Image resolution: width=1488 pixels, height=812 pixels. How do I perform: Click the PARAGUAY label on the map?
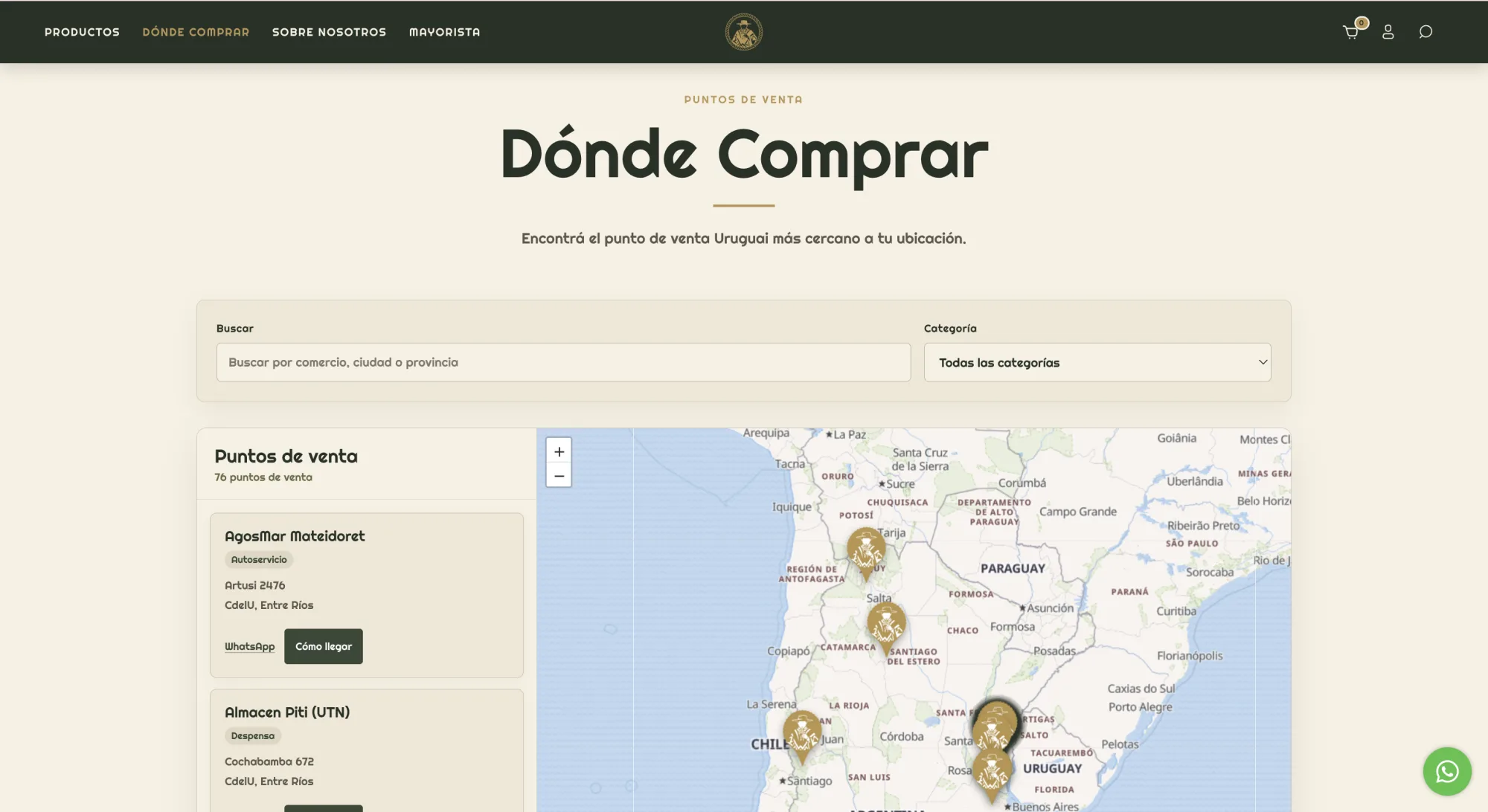point(1013,569)
